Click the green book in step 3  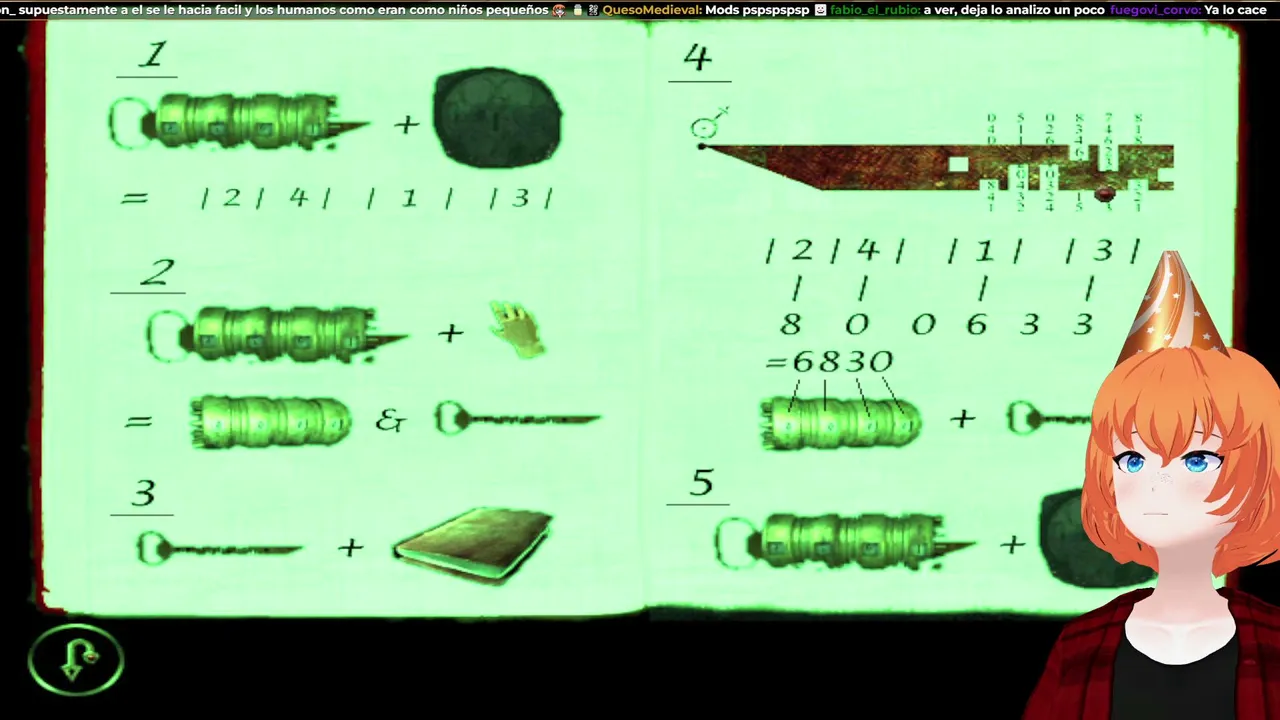click(474, 545)
